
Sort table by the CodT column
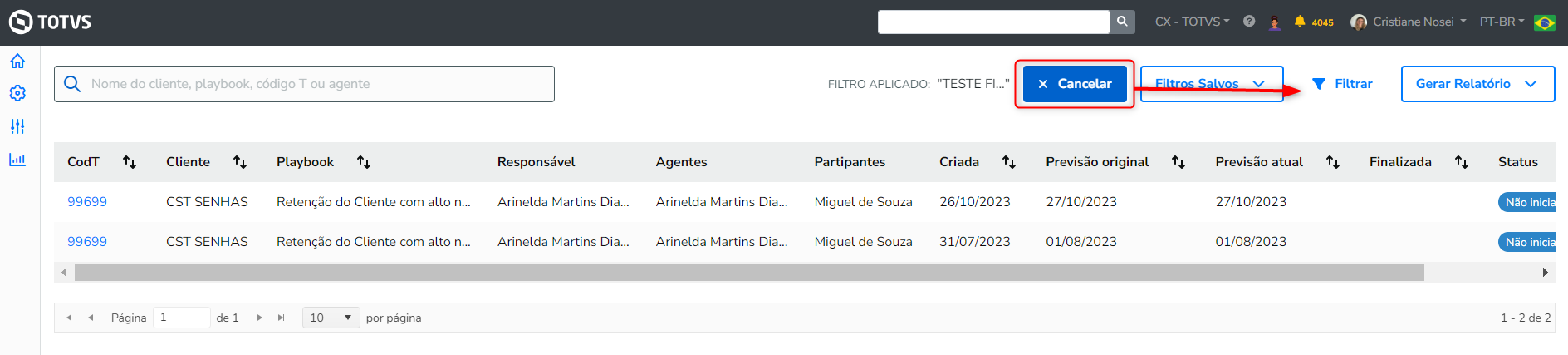[x=130, y=162]
